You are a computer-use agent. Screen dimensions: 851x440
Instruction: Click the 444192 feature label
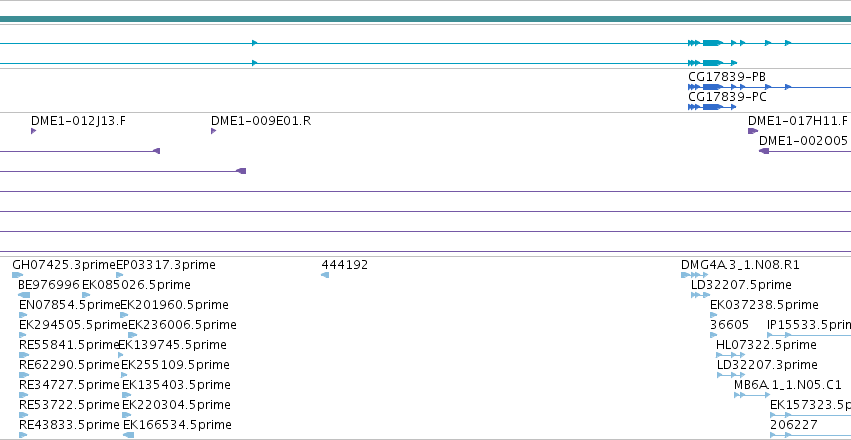(x=345, y=265)
